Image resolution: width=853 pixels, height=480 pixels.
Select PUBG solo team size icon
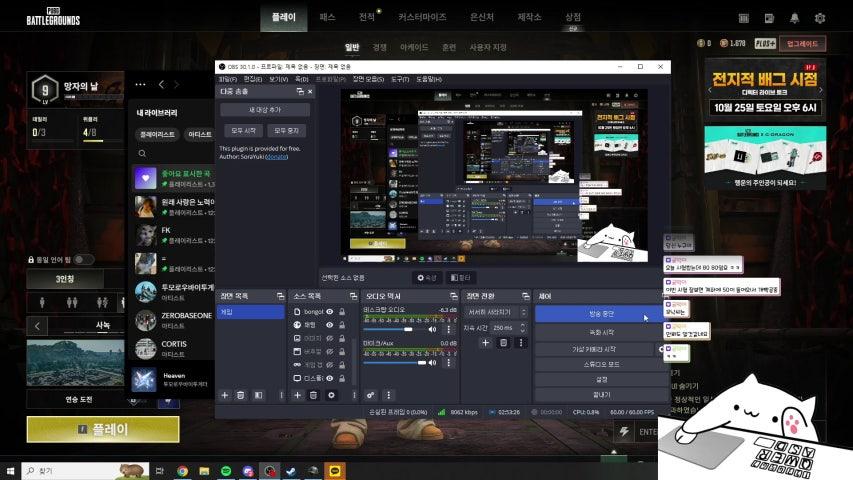tap(42, 302)
